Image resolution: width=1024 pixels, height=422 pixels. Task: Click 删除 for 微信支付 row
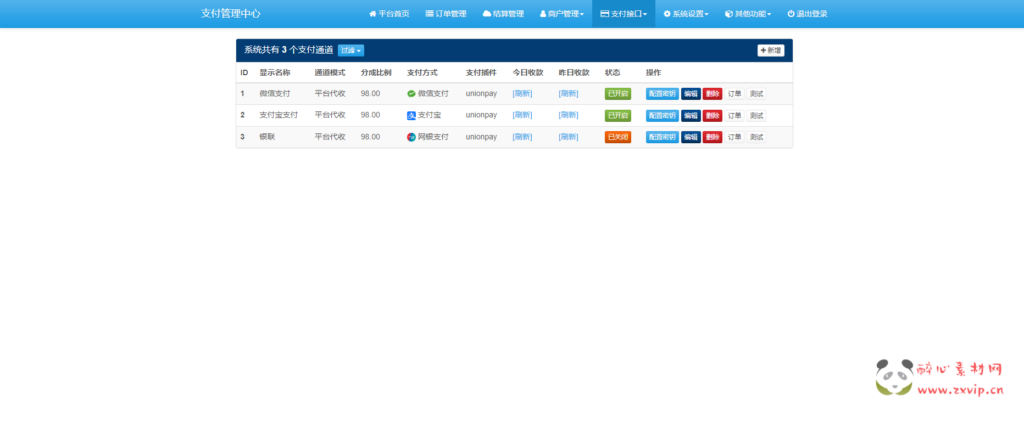[x=712, y=93]
